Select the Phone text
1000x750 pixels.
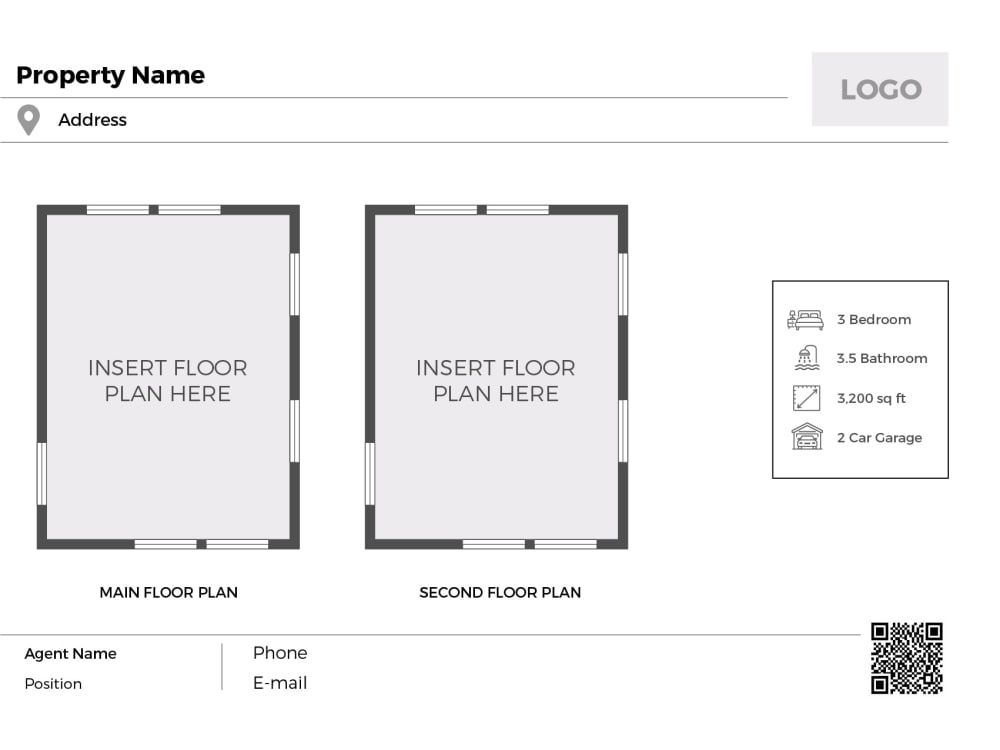[280, 653]
